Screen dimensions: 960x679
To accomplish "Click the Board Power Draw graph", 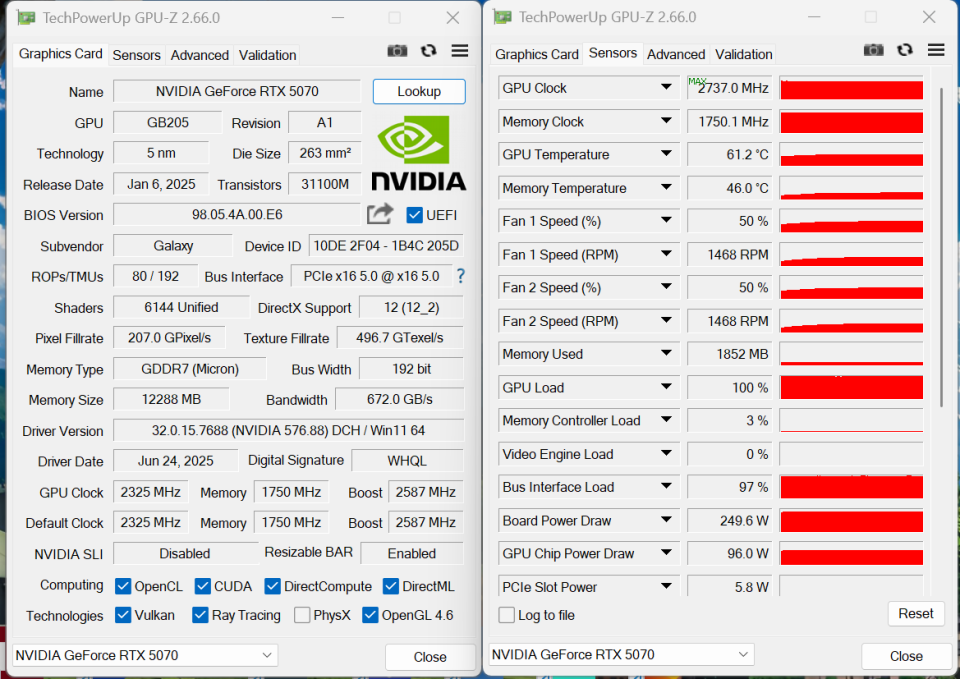I will [851, 520].
